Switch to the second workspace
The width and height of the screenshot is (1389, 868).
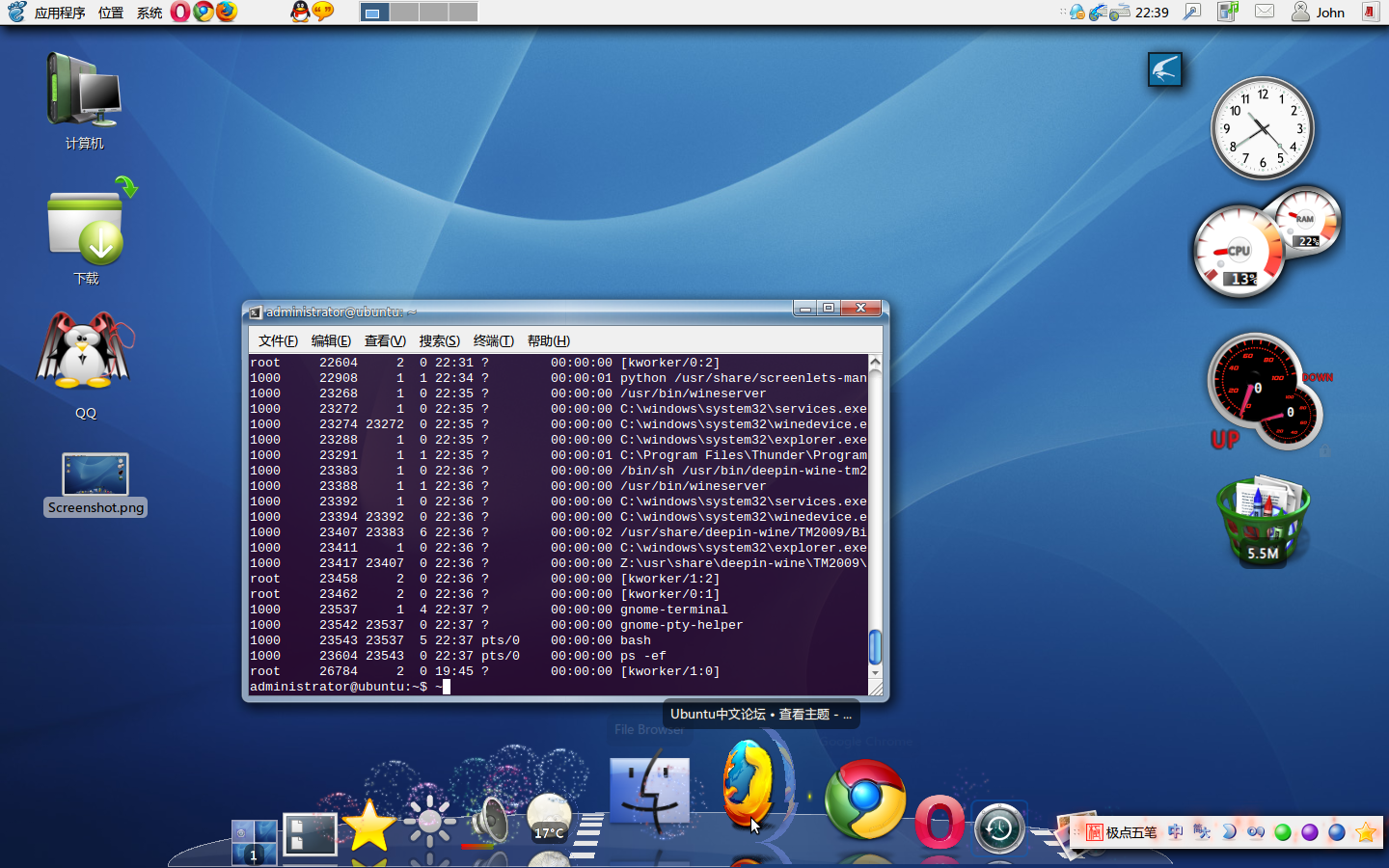tap(404, 13)
